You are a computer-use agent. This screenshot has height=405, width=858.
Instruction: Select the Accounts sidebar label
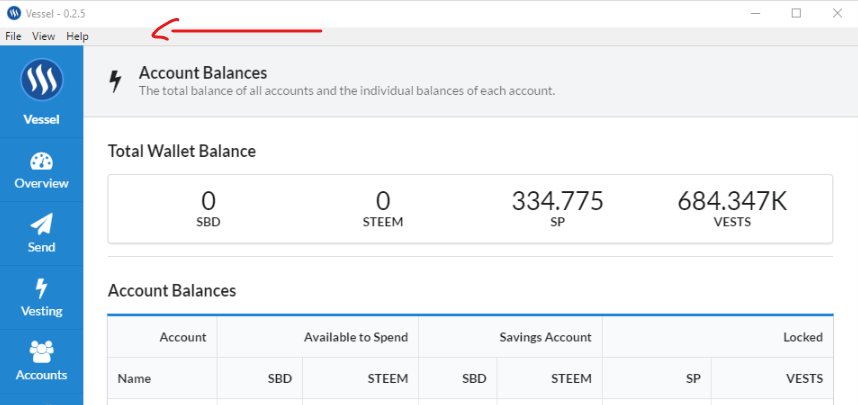tap(42, 375)
